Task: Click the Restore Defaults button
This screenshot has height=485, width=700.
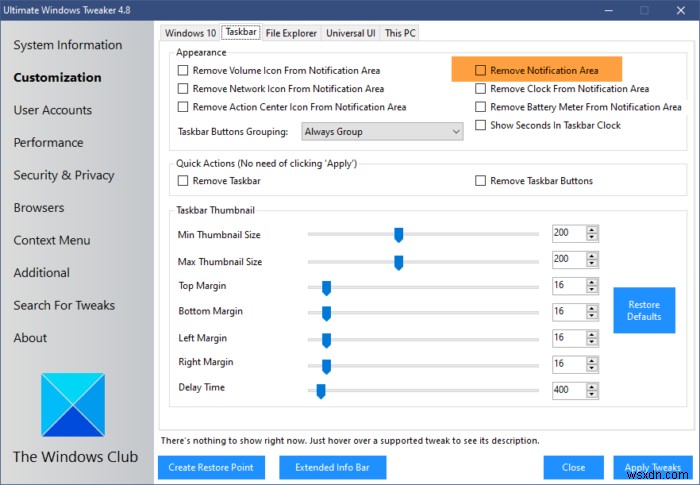Action: (644, 310)
